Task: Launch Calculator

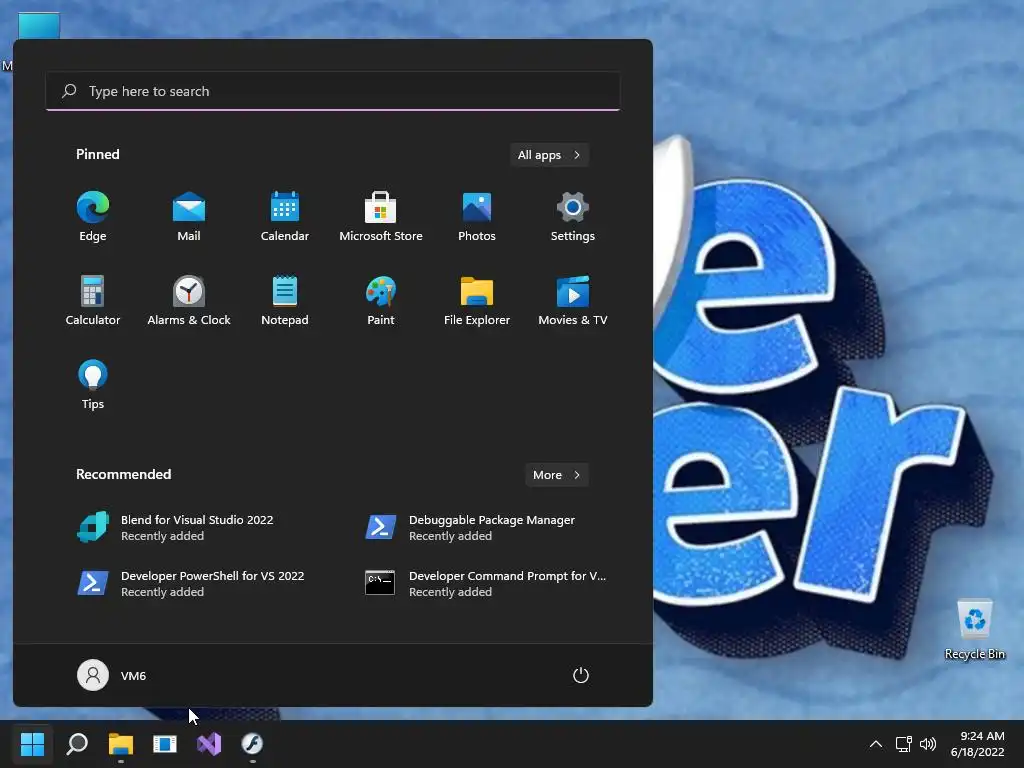Action: pos(93,300)
